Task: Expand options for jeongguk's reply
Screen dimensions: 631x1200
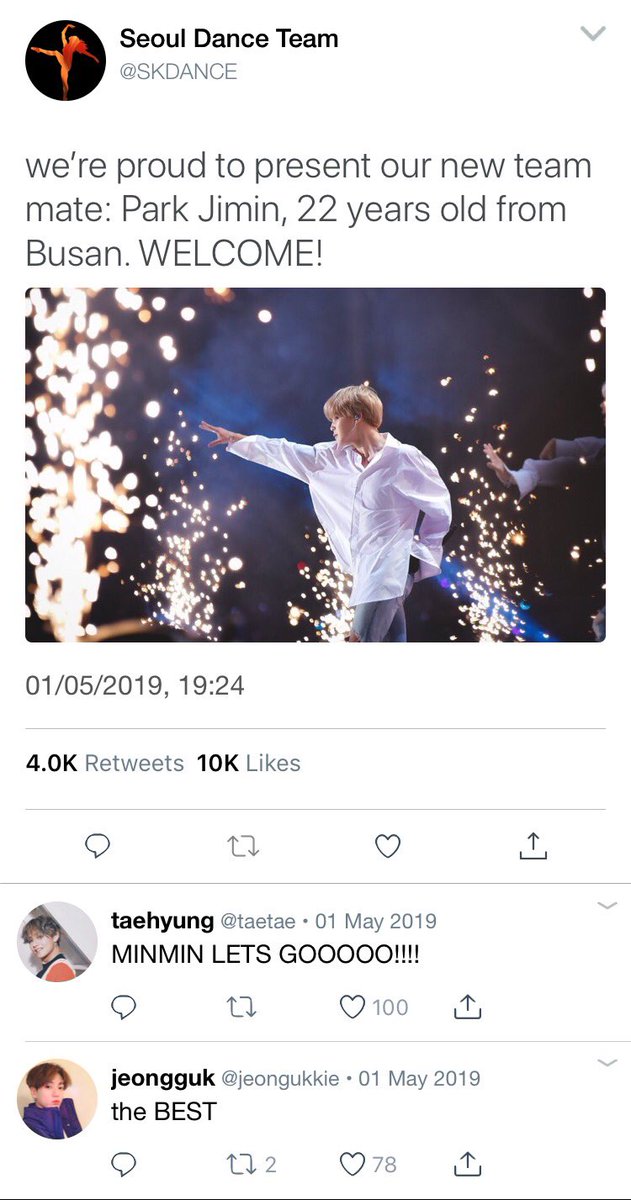Action: tap(606, 1063)
